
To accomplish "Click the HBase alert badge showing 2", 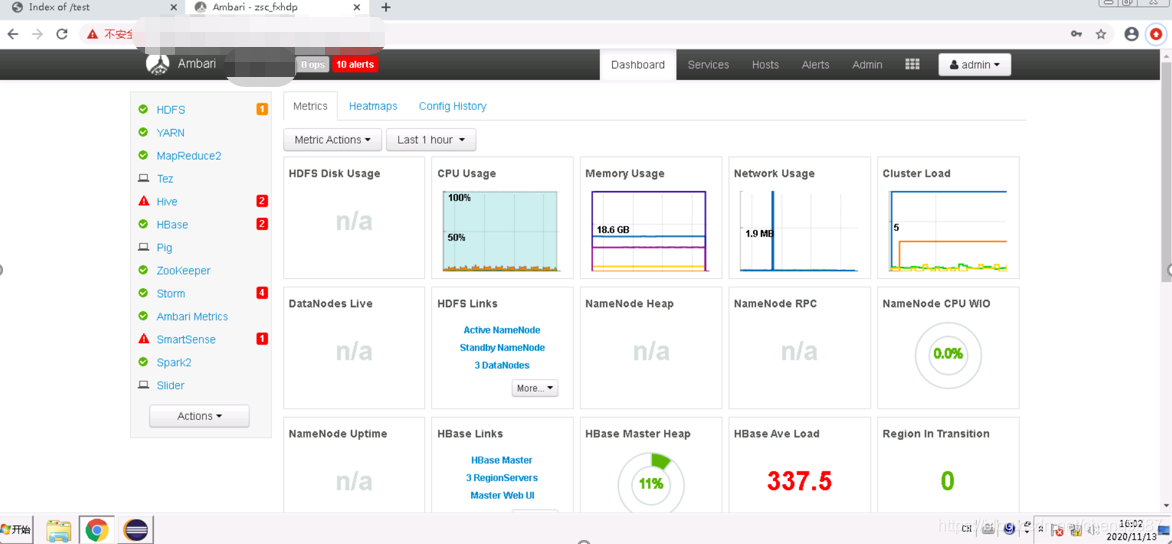I will (262, 223).
